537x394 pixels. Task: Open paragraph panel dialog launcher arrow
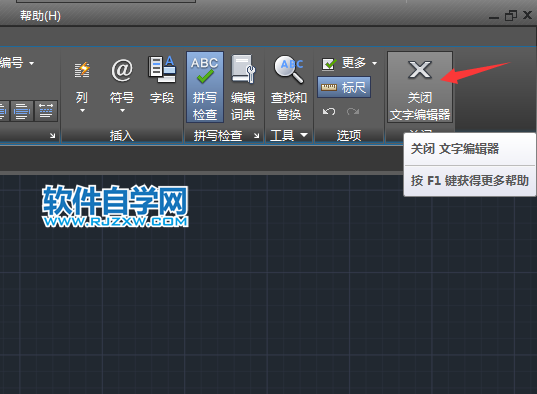pyautogui.click(x=52, y=136)
